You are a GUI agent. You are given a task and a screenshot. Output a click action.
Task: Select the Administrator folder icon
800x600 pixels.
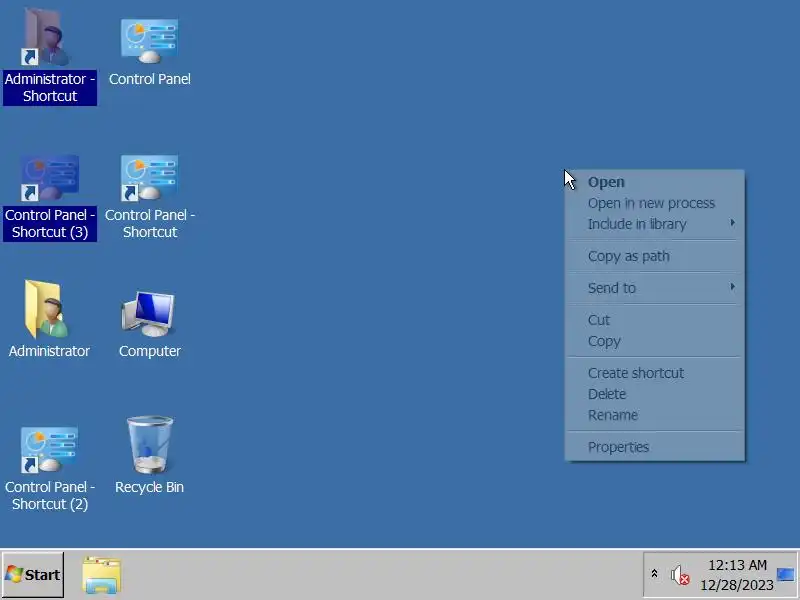pos(49,318)
